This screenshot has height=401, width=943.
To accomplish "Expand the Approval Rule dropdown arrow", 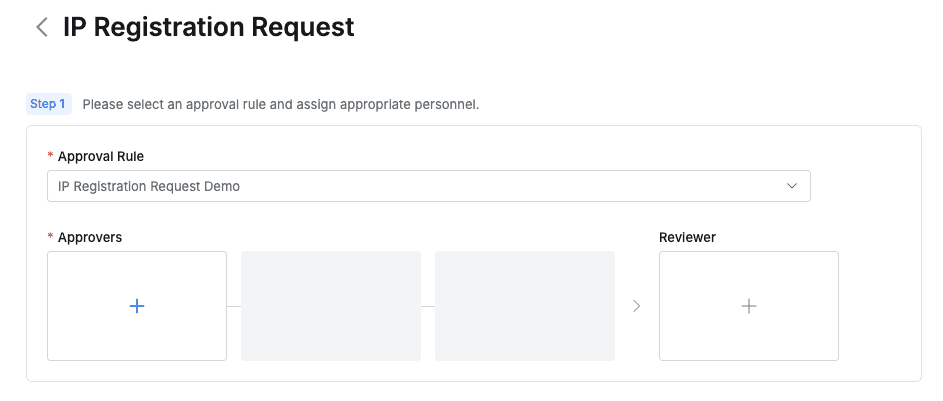I will click(x=791, y=186).
